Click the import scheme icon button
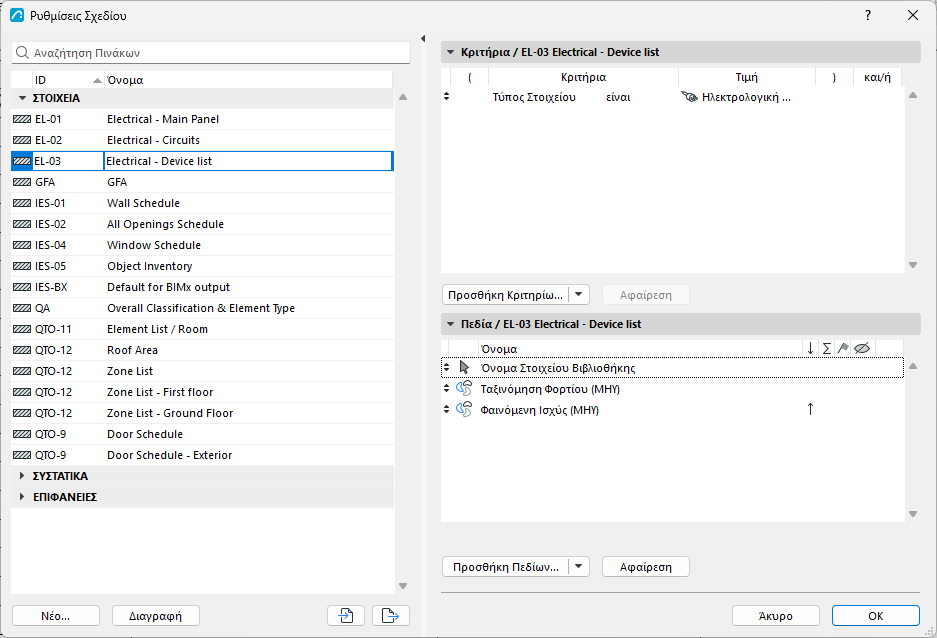This screenshot has width=937, height=638. click(x=346, y=615)
